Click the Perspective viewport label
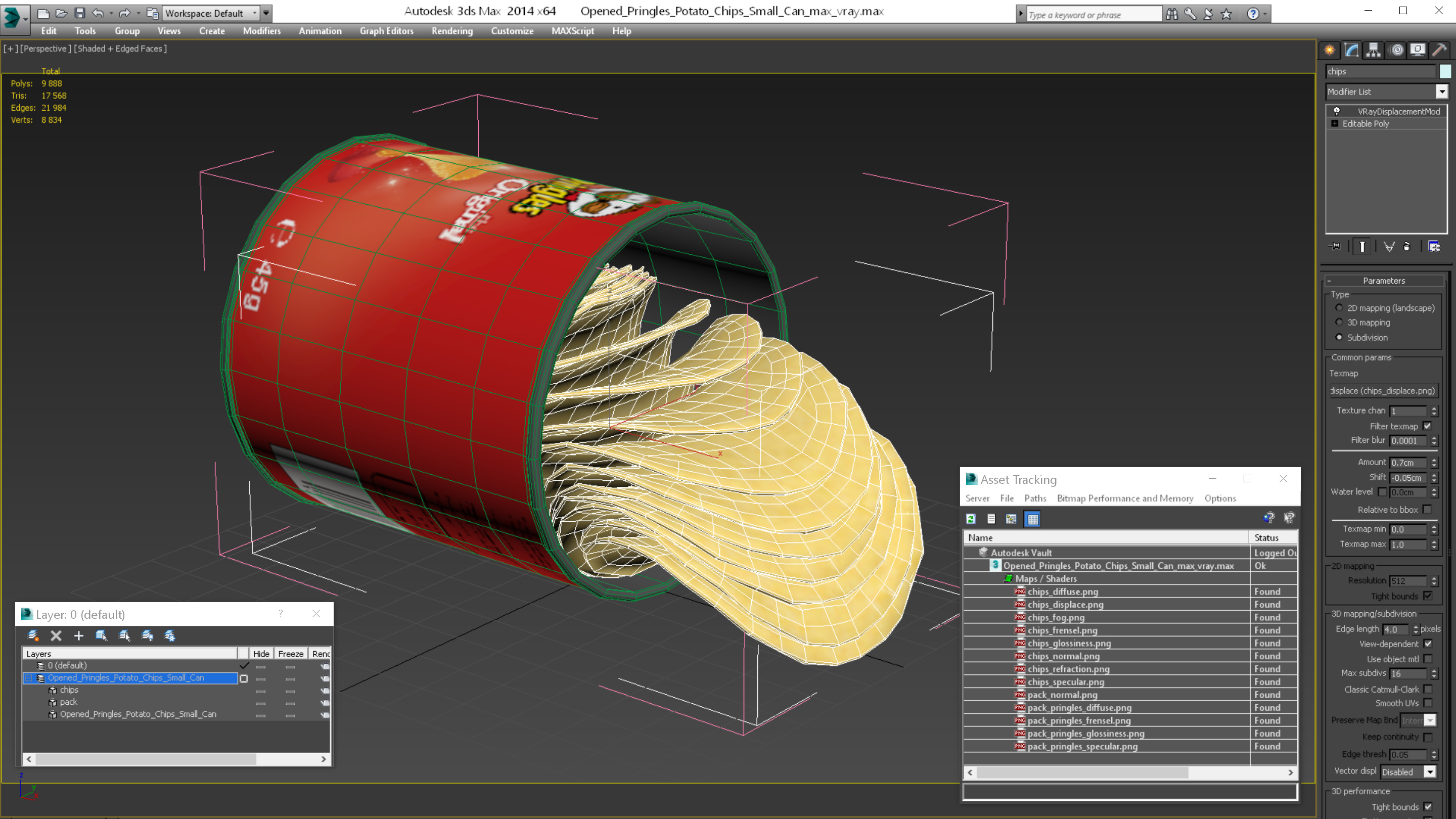1456x819 pixels. [45, 49]
